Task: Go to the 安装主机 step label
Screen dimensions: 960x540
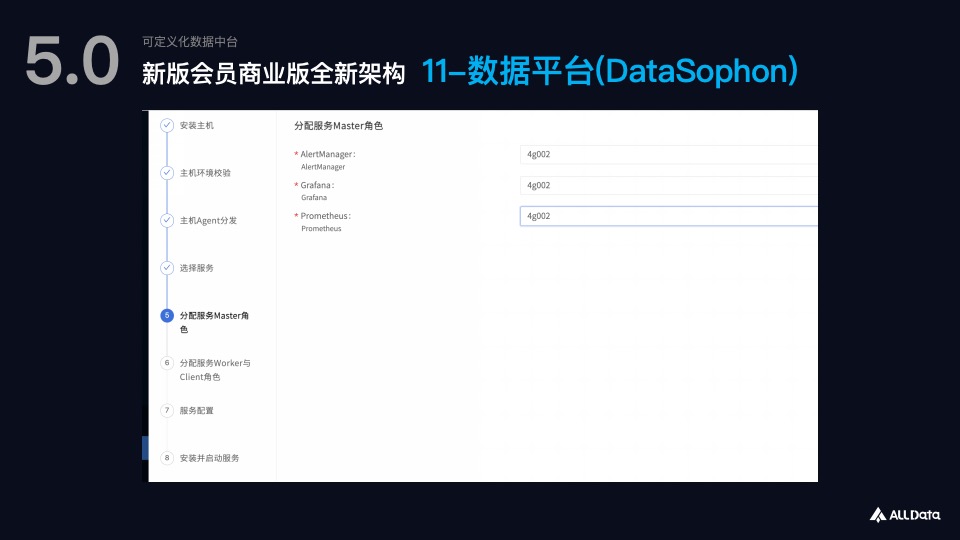Action: click(197, 126)
